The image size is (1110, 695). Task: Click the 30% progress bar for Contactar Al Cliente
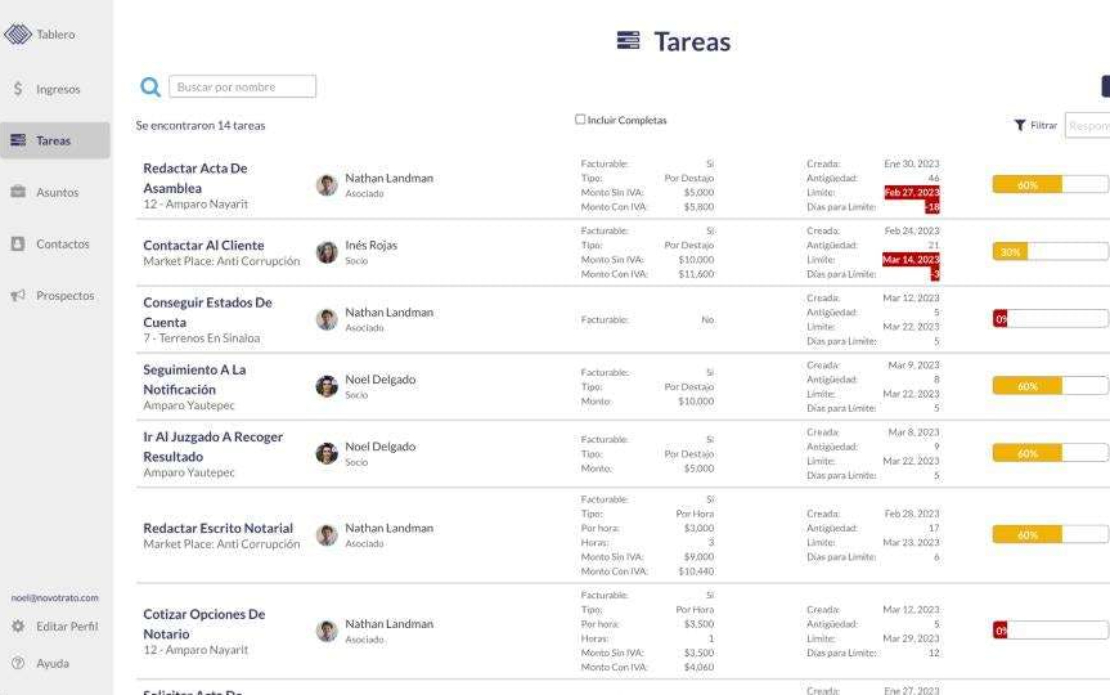[x=1051, y=251]
